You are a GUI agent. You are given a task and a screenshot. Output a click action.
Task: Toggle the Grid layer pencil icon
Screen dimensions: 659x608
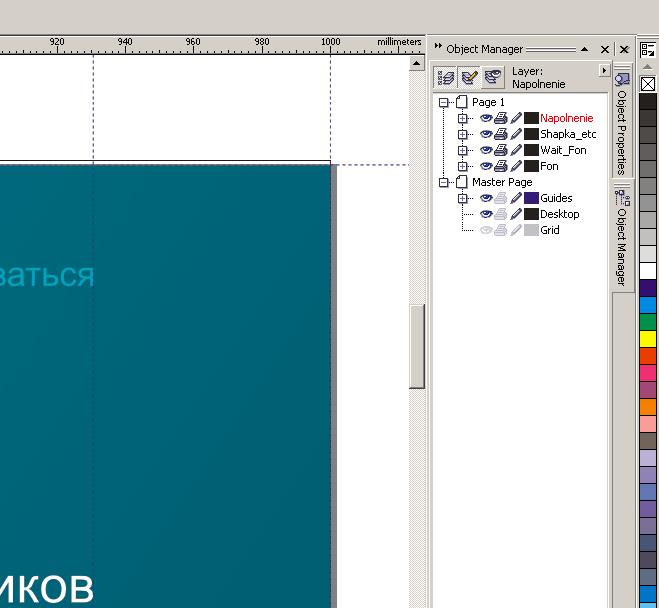(x=516, y=230)
